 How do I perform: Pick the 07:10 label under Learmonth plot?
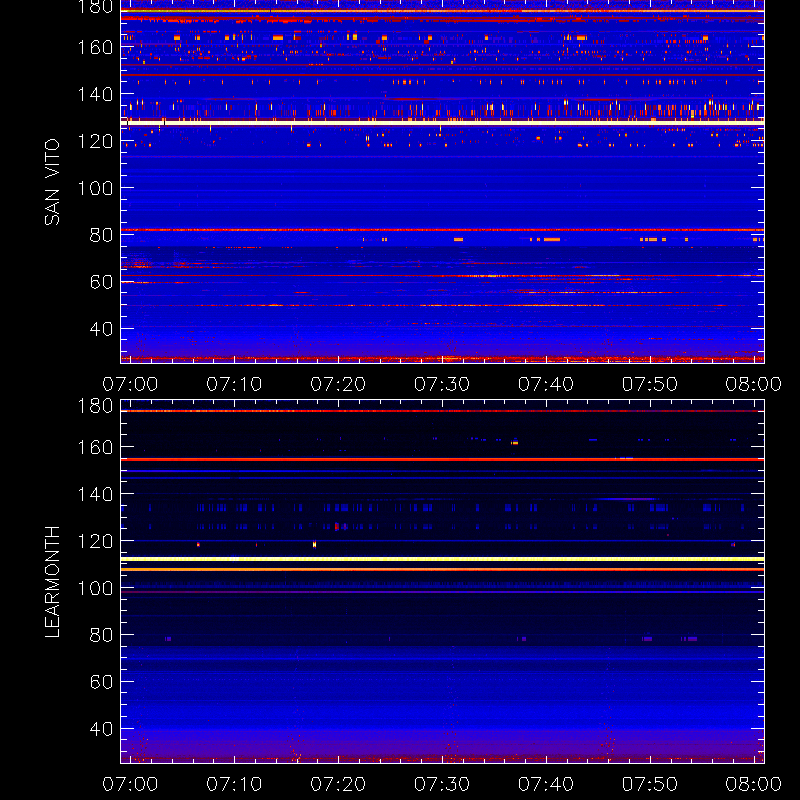(234, 784)
